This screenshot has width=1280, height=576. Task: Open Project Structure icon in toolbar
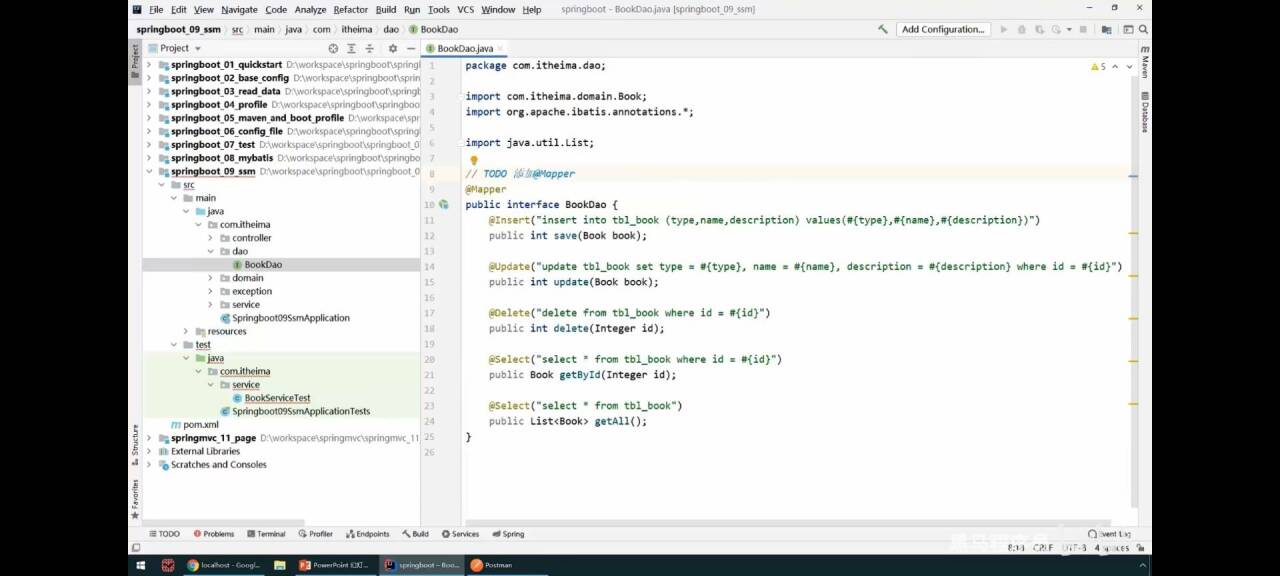1106,30
